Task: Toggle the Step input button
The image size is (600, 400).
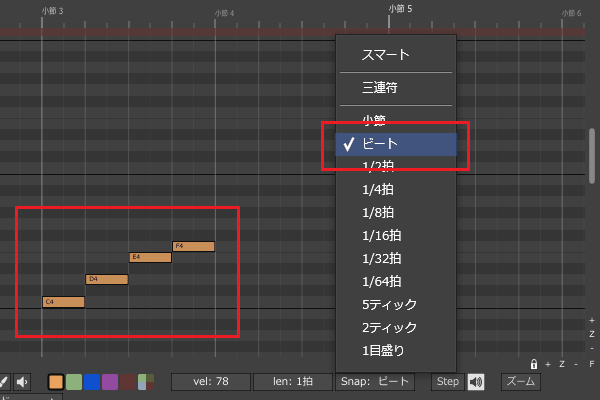Action: [x=447, y=381]
